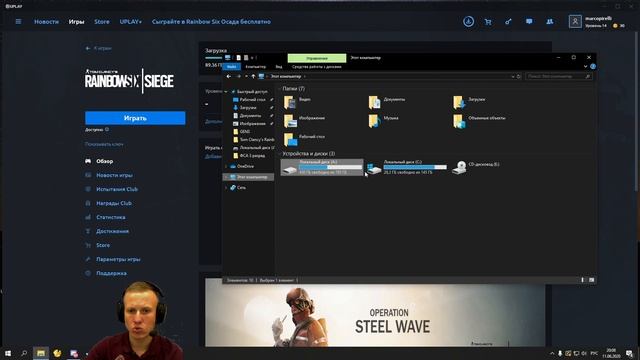
Task: Open the Объемные объекты folder
Action: (x=479, y=120)
